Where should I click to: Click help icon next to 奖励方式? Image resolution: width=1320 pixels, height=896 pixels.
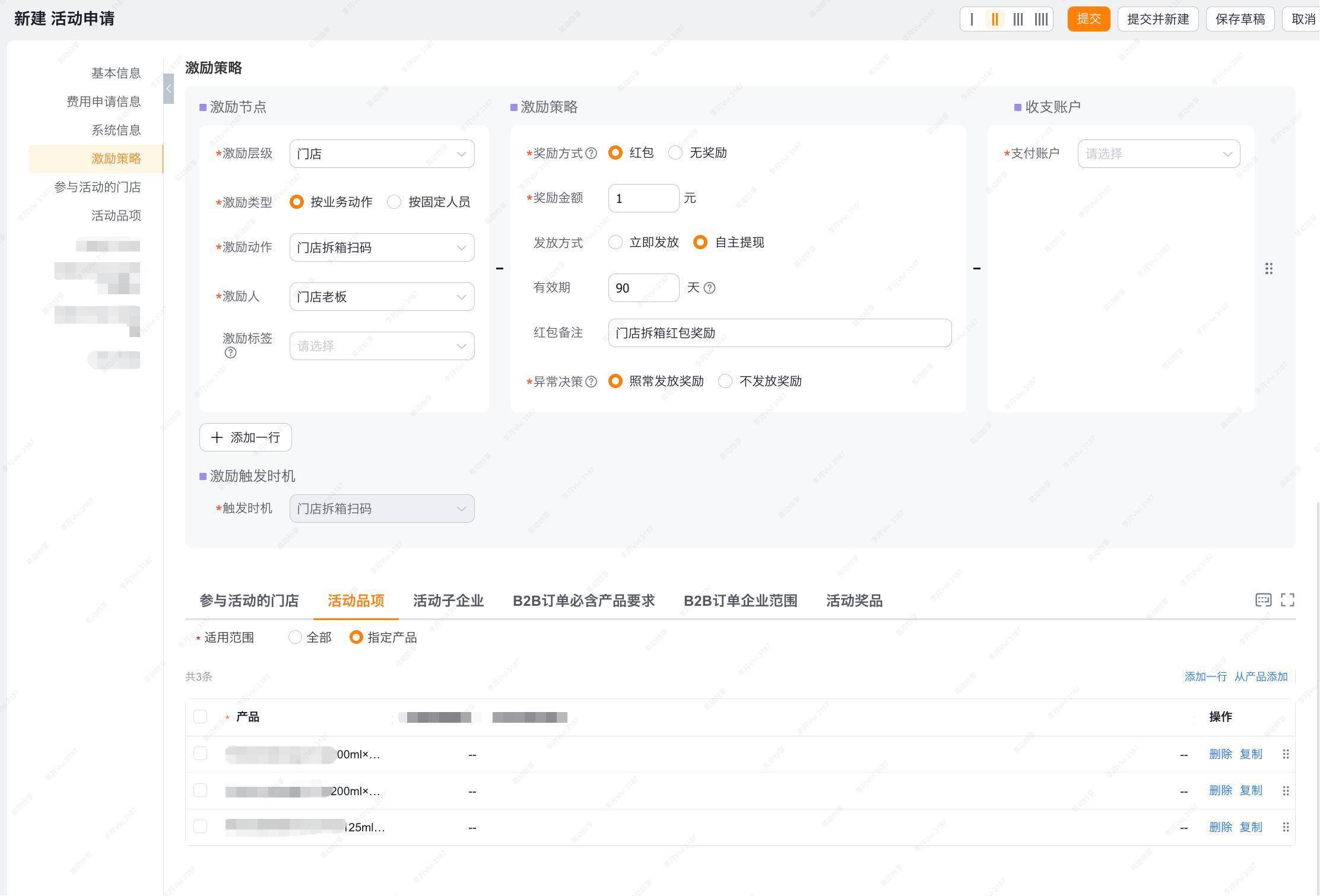tap(591, 153)
